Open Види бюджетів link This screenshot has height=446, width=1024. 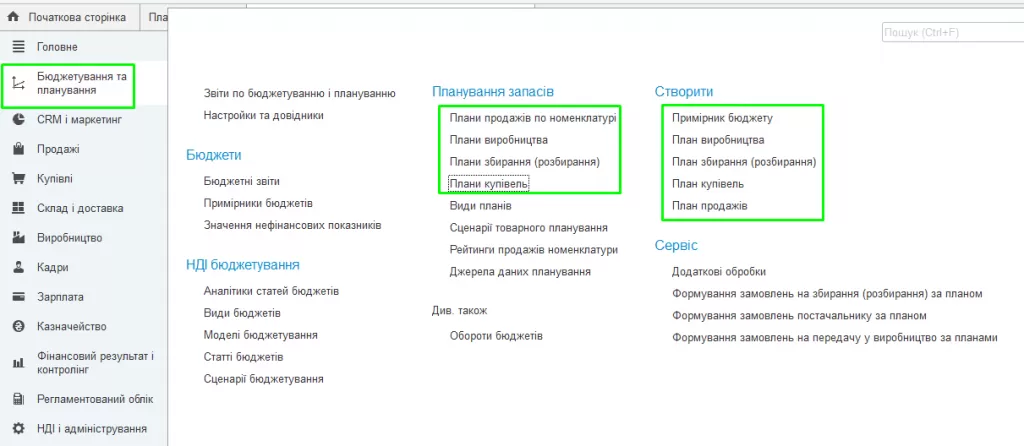click(242, 313)
